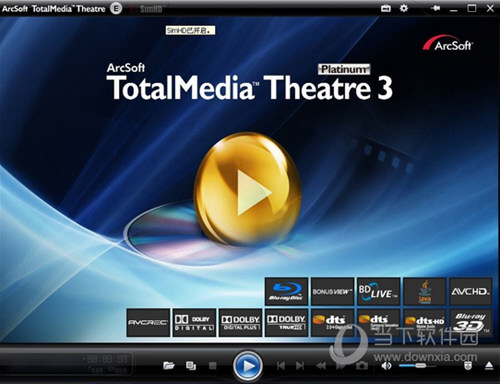The image size is (500, 384).
Task: Click the large golden play orb
Action: click(x=248, y=189)
